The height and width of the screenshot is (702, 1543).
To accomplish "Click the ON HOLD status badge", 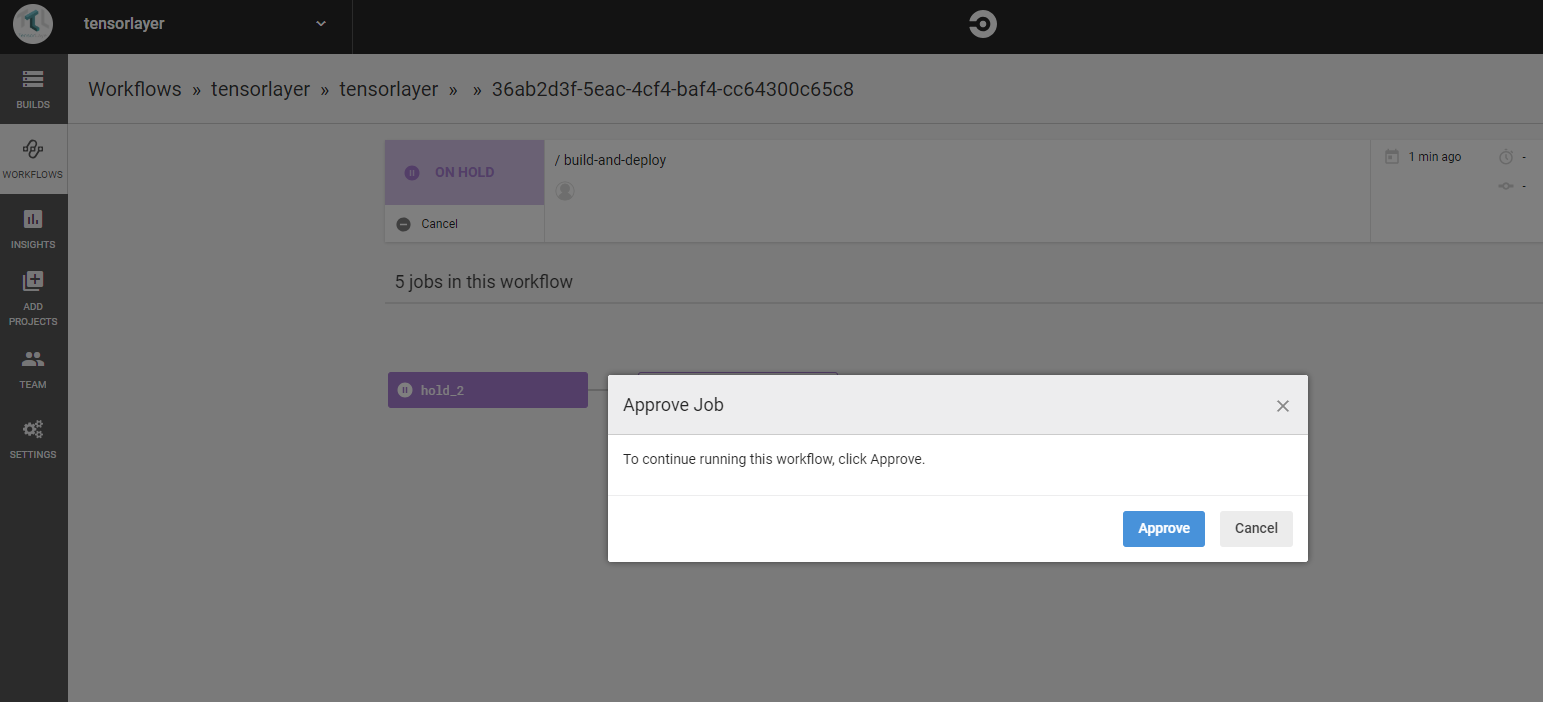I will pyautogui.click(x=464, y=172).
